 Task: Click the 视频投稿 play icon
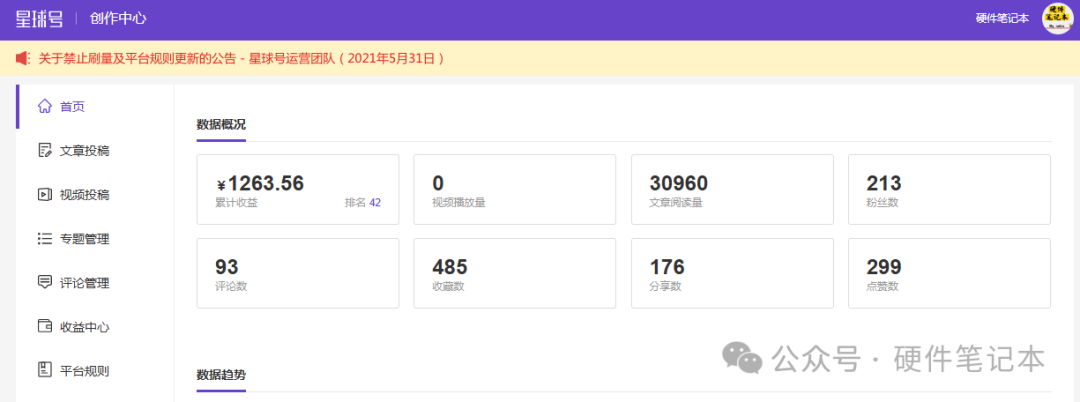coord(44,195)
